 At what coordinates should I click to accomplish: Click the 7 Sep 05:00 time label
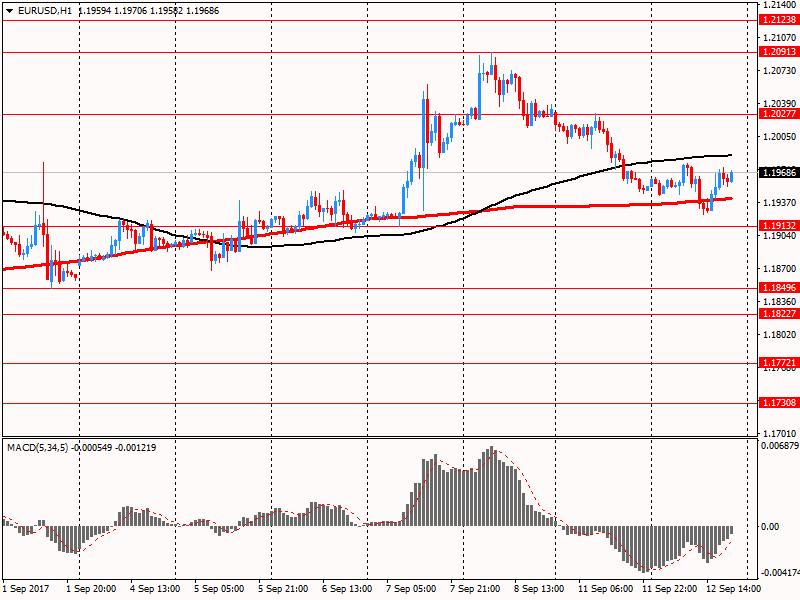coord(411,589)
